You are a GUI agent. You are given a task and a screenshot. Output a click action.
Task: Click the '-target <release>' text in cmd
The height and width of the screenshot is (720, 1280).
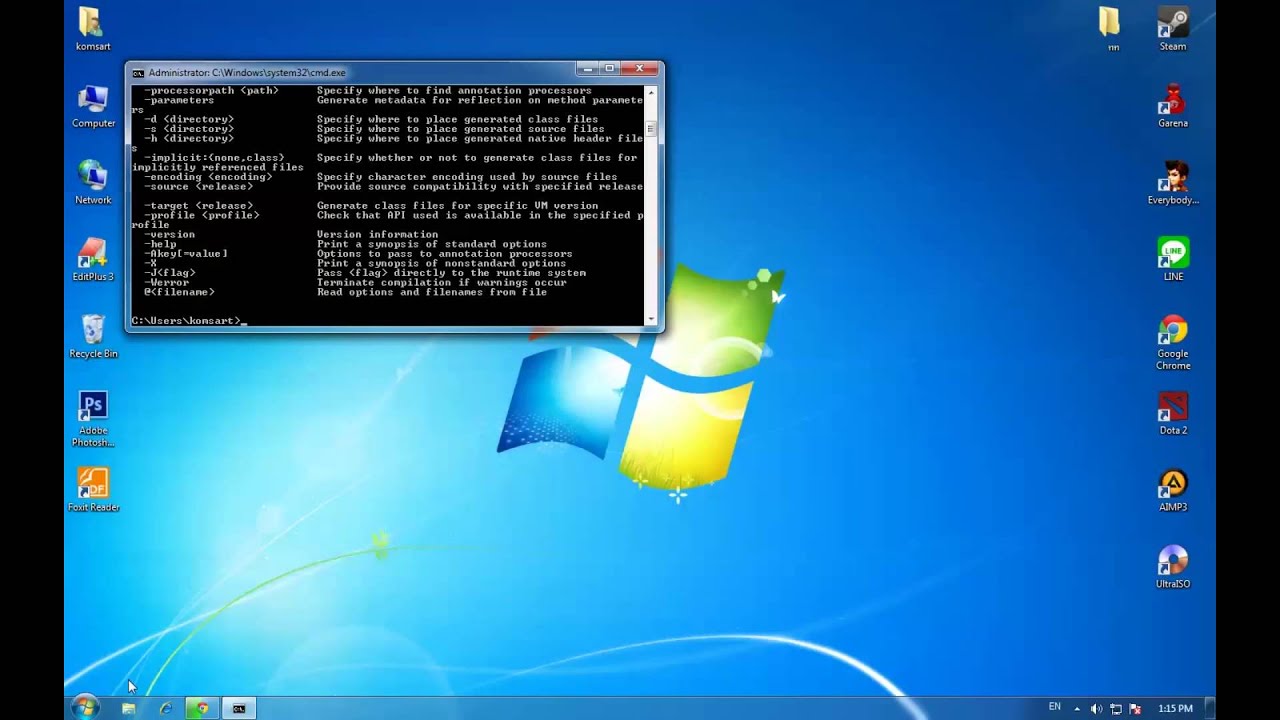(x=198, y=206)
